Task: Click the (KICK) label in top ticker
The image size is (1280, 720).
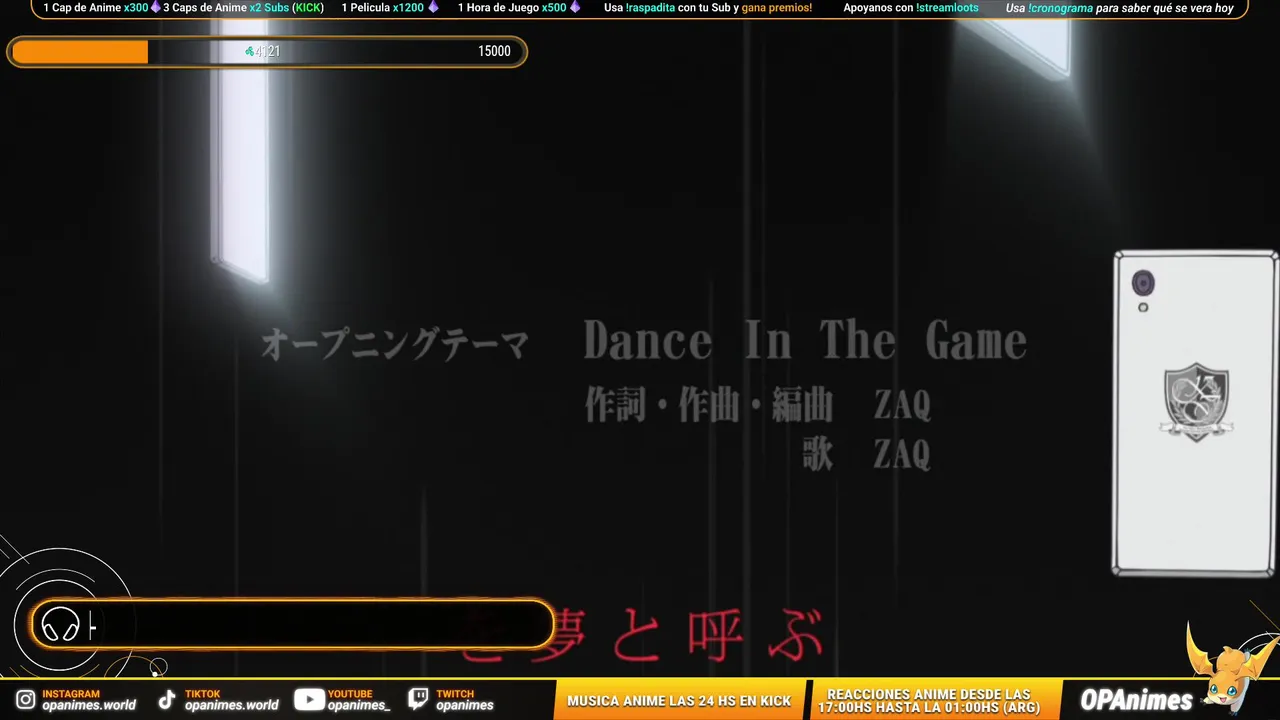Action: pyautogui.click(x=308, y=8)
